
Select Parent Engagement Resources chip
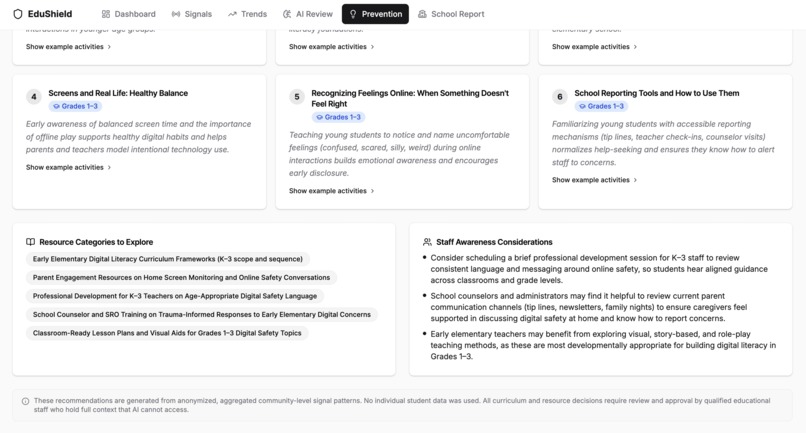click(181, 278)
